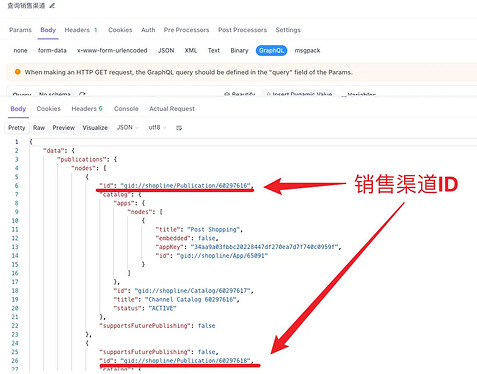Open the response Cookies tab

[x=49, y=109]
